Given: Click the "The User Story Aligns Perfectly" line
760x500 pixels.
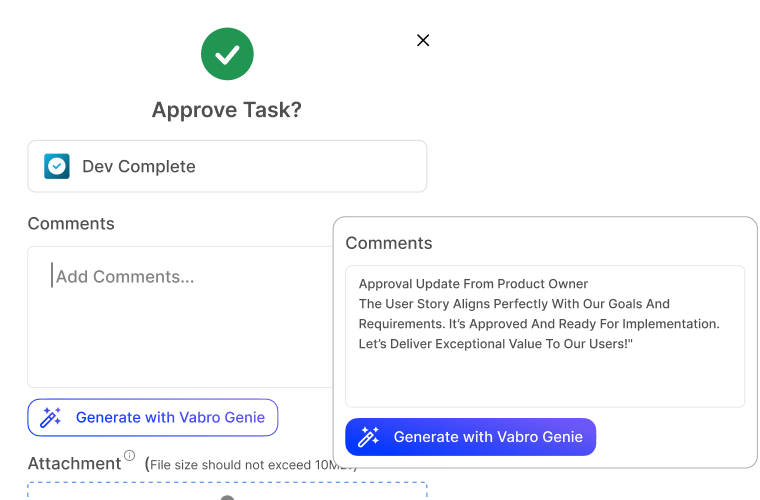Looking at the screenshot, I should point(514,304).
